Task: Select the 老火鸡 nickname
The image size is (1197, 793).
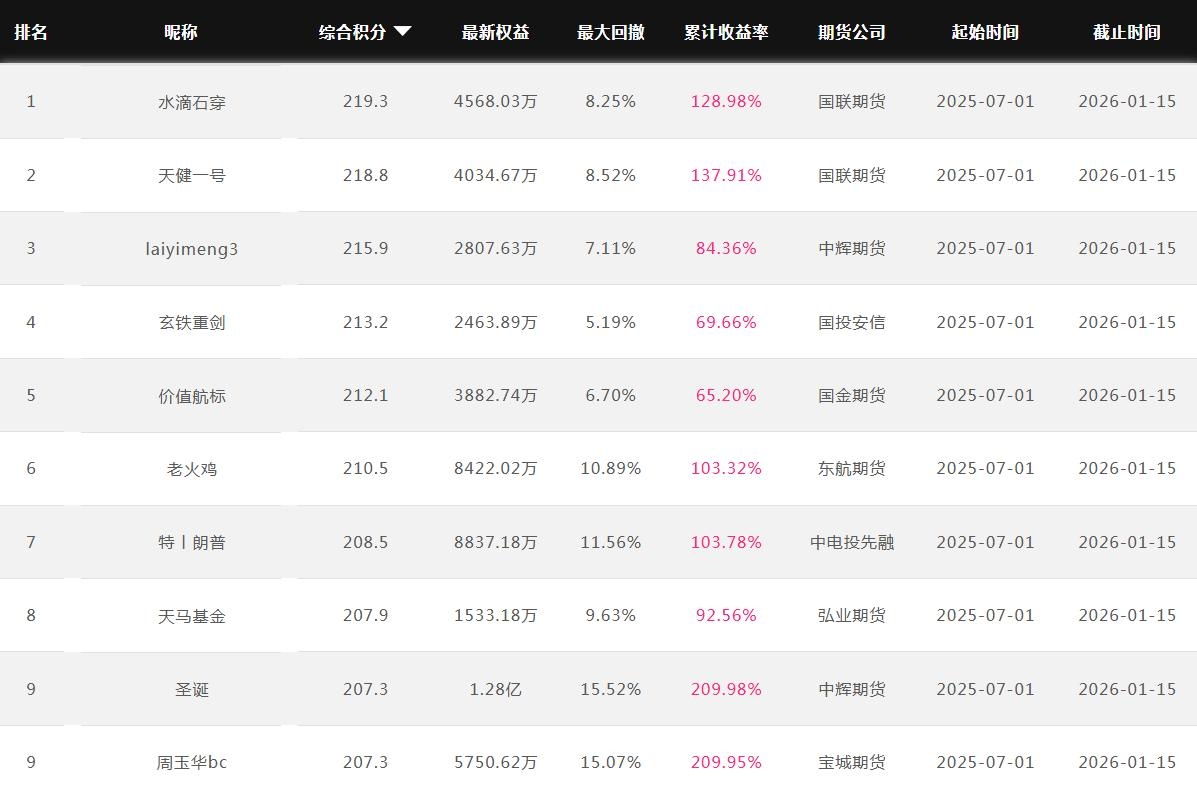Action: [191, 468]
